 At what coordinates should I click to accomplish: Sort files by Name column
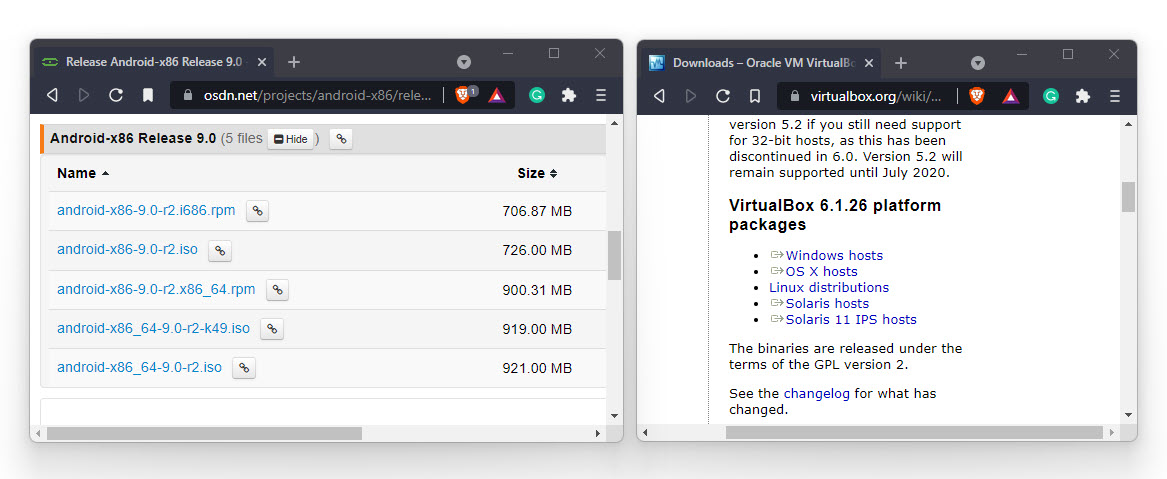83,173
